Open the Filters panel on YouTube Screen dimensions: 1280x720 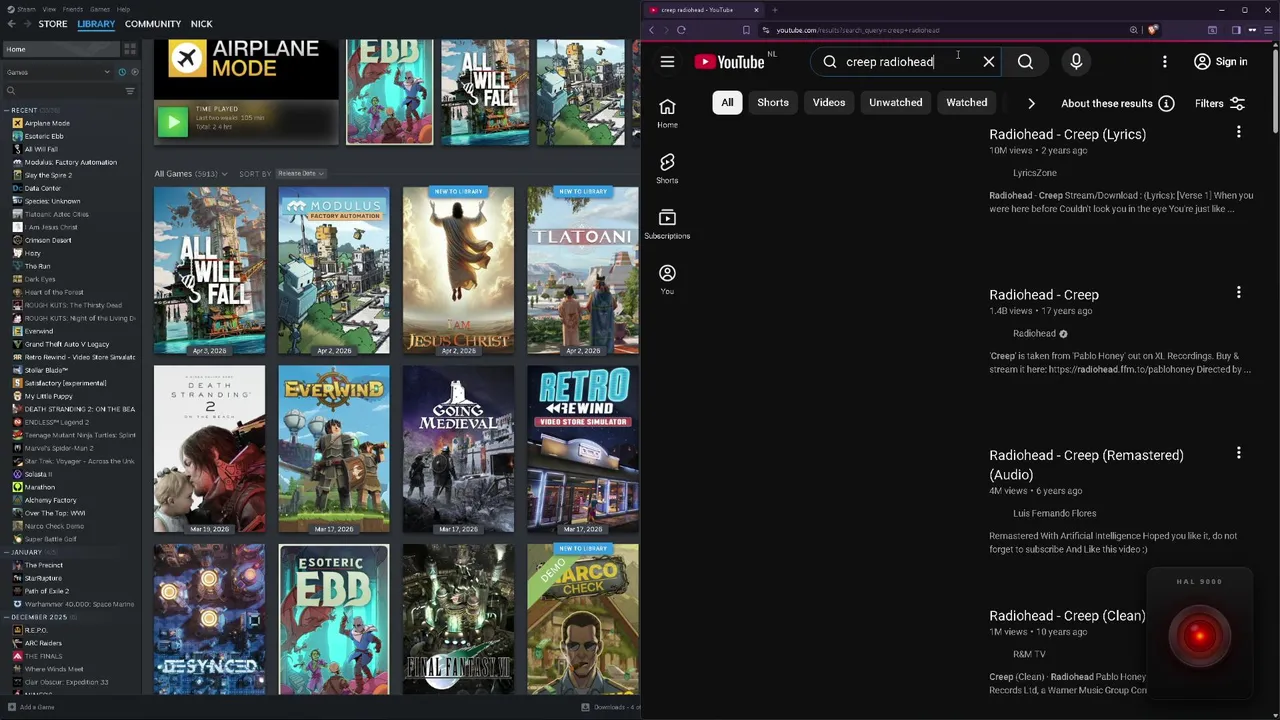(1220, 103)
